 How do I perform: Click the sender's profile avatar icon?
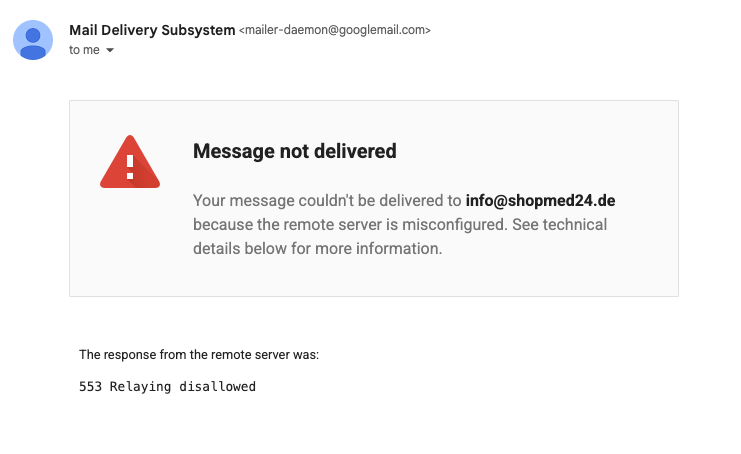[33, 39]
